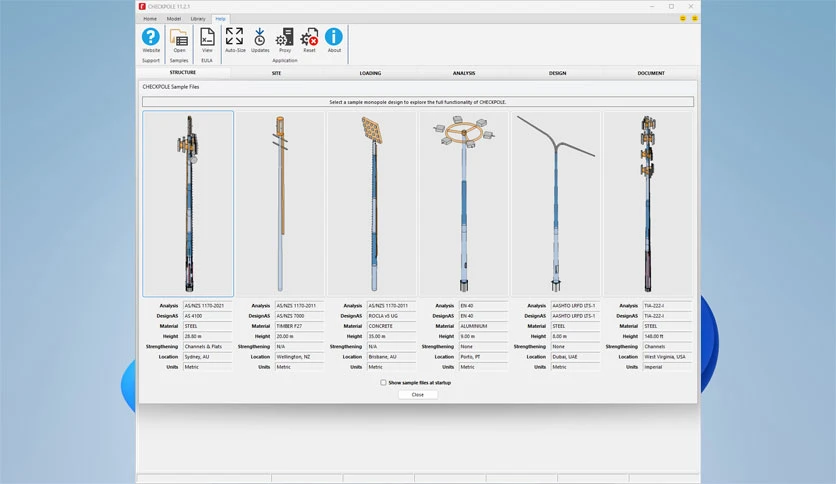
Task: Click the 'AS/NZS 7000' design field
Action: 299,316
